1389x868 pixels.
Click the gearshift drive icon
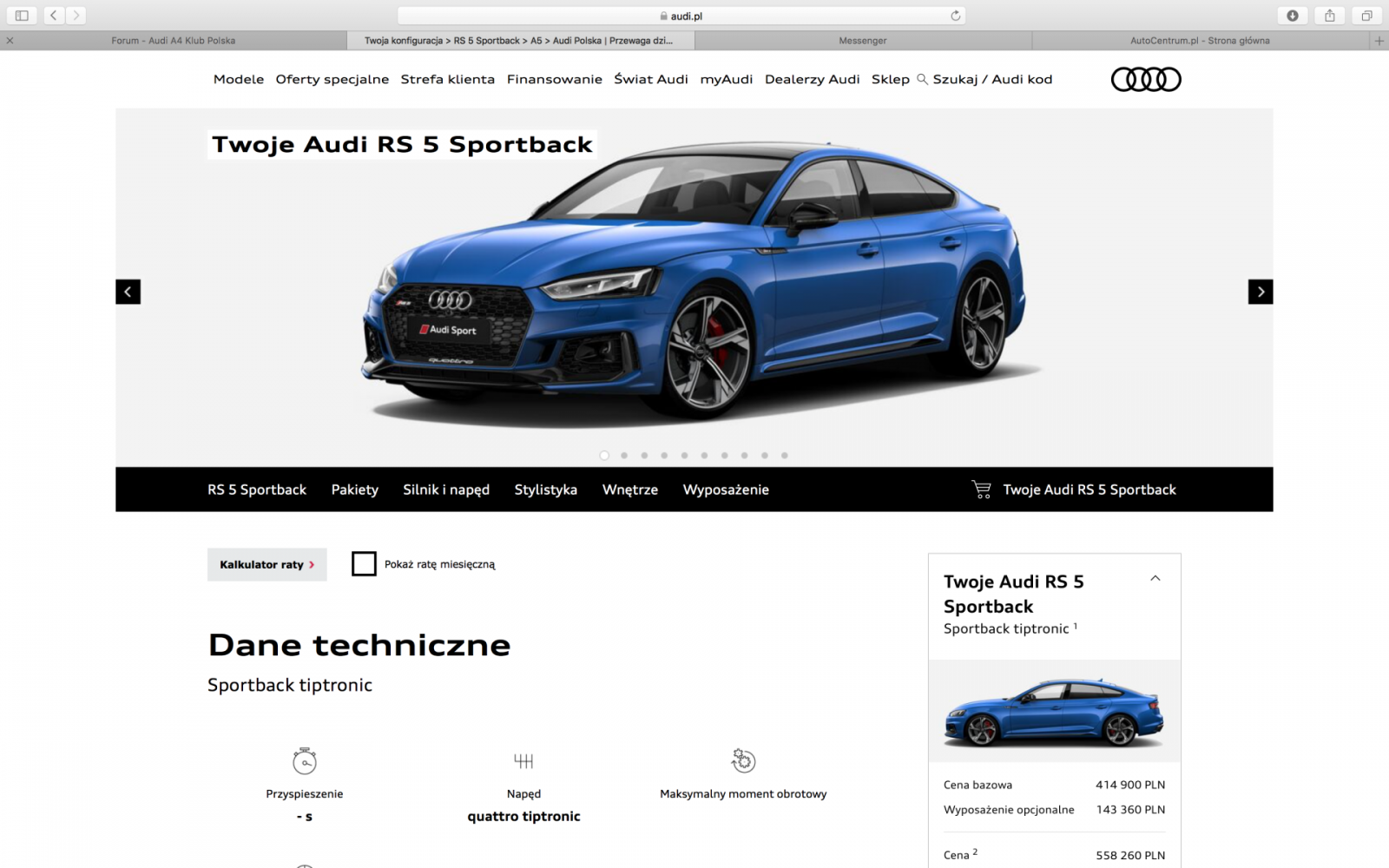point(523,761)
